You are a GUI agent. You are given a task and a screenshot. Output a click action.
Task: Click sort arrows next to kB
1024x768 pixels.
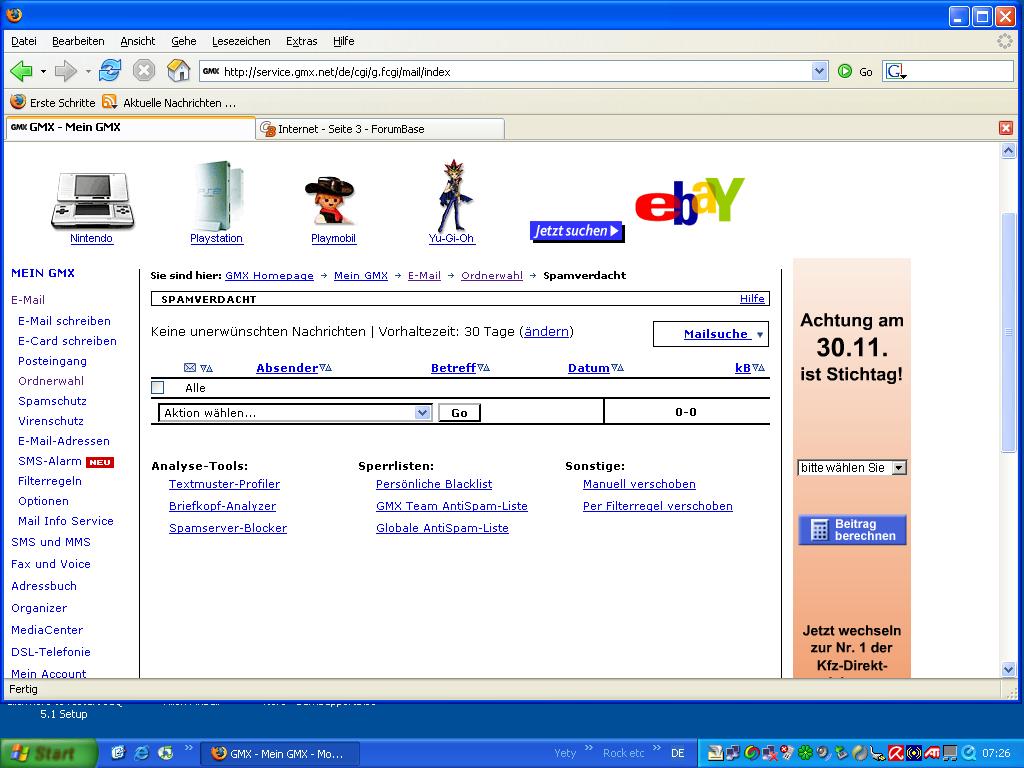(x=758, y=368)
